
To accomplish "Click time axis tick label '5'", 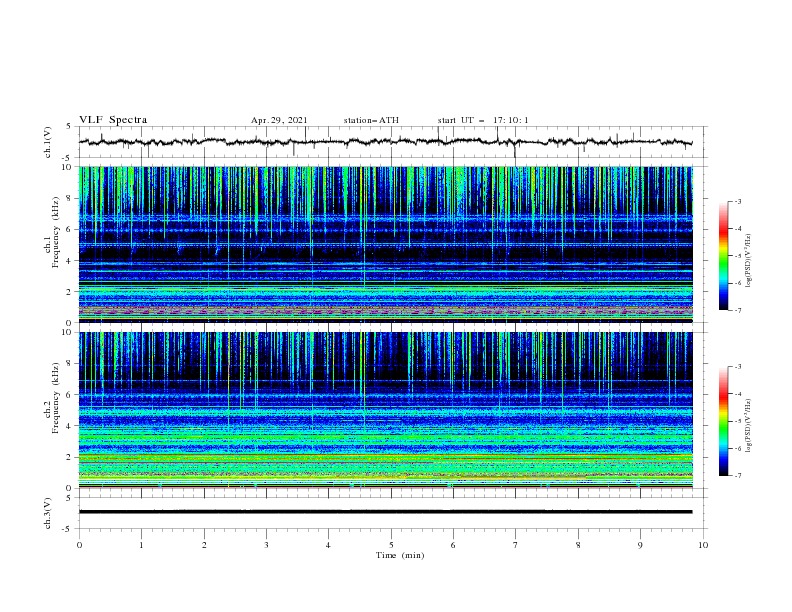I will pos(391,545).
